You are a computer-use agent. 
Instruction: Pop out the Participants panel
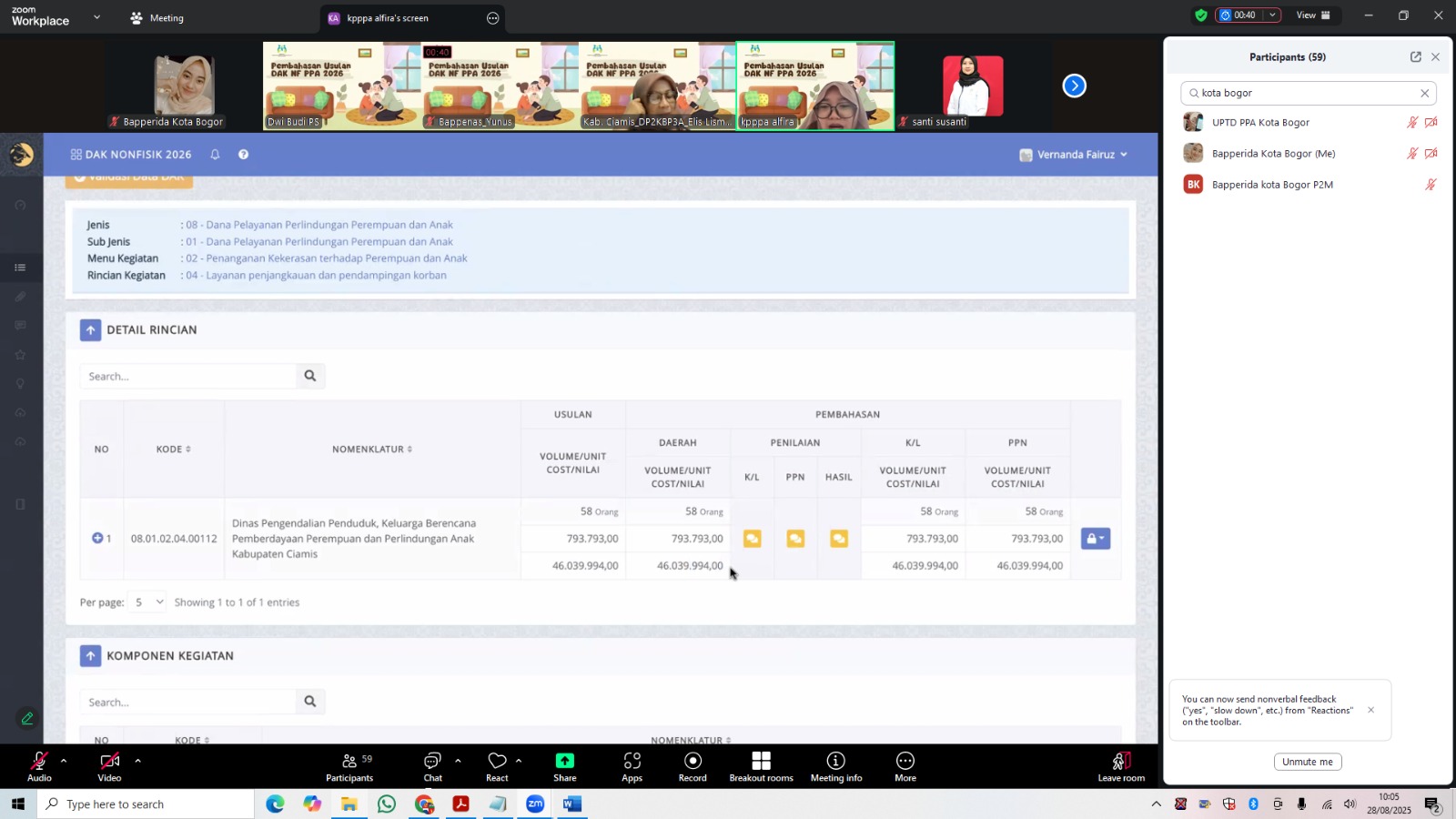pyautogui.click(x=1416, y=56)
